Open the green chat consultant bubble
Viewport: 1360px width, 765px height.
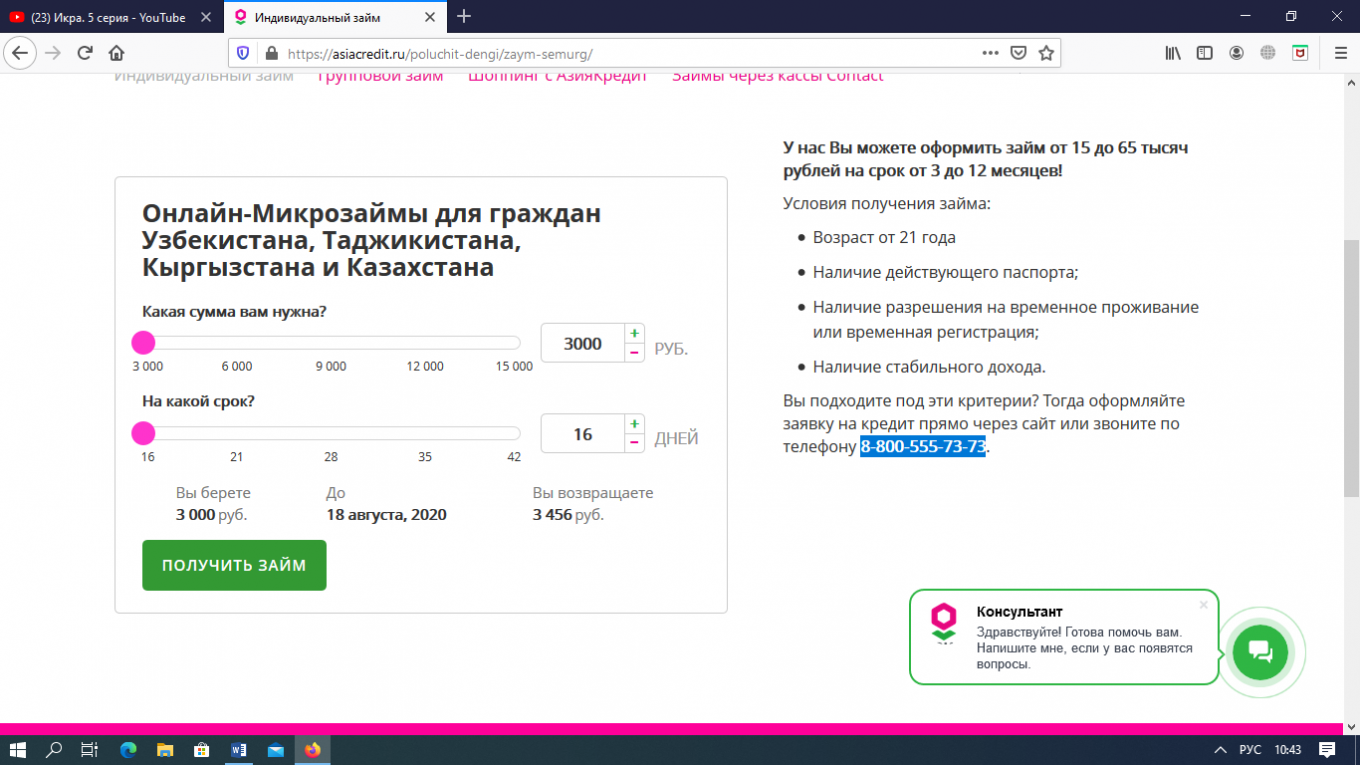pos(1260,651)
